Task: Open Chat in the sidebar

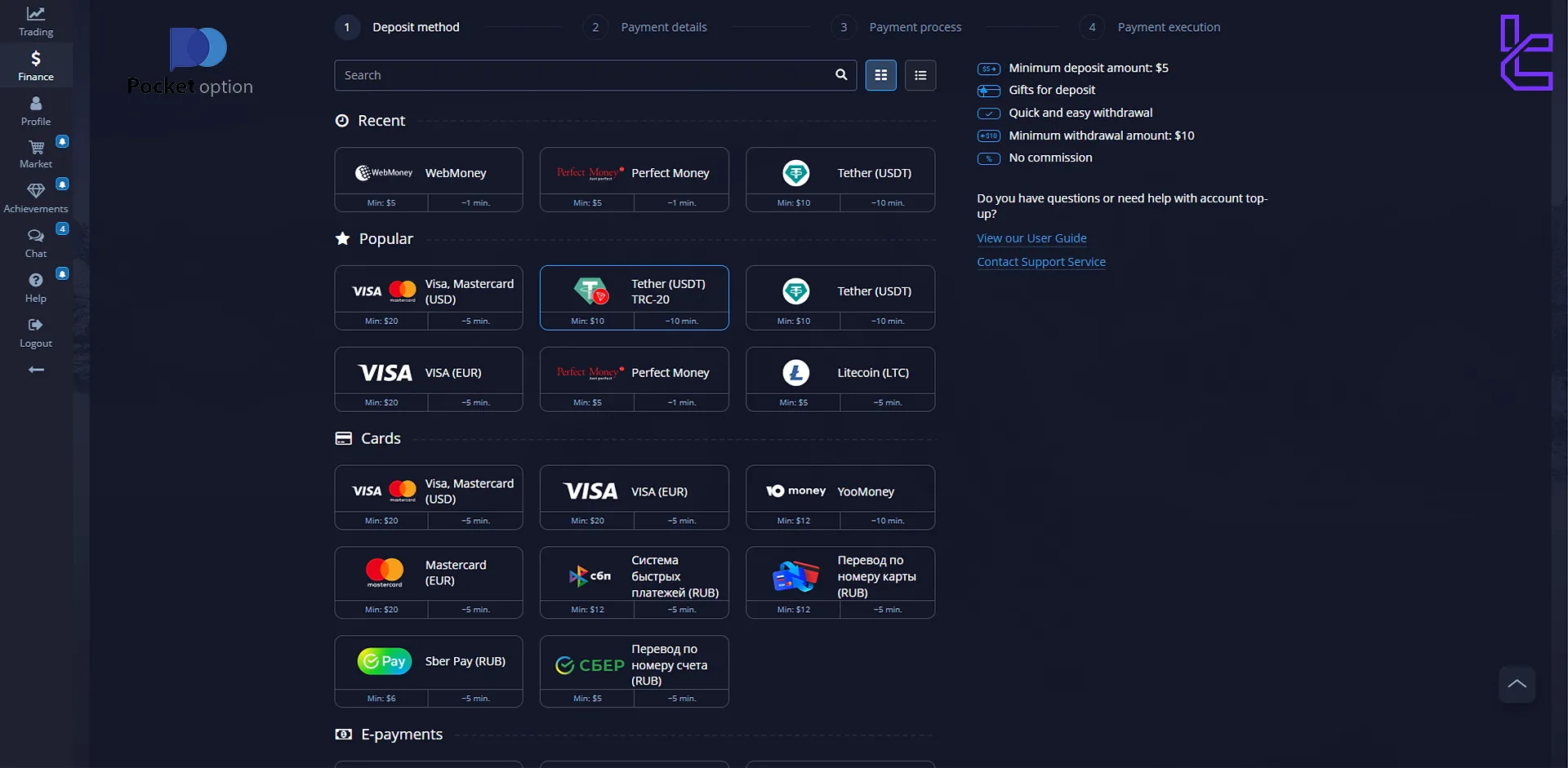Action: pos(36,243)
